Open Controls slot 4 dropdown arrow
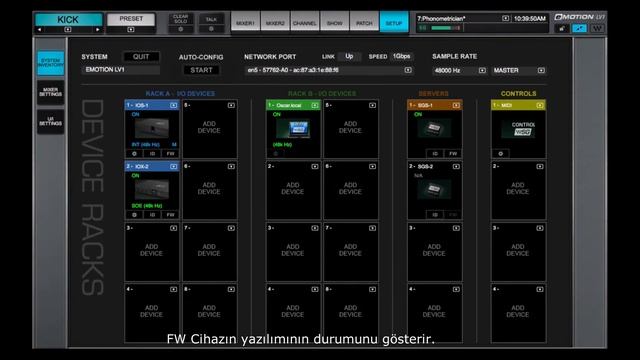Screen dimensions: 640x360 (540, 289)
